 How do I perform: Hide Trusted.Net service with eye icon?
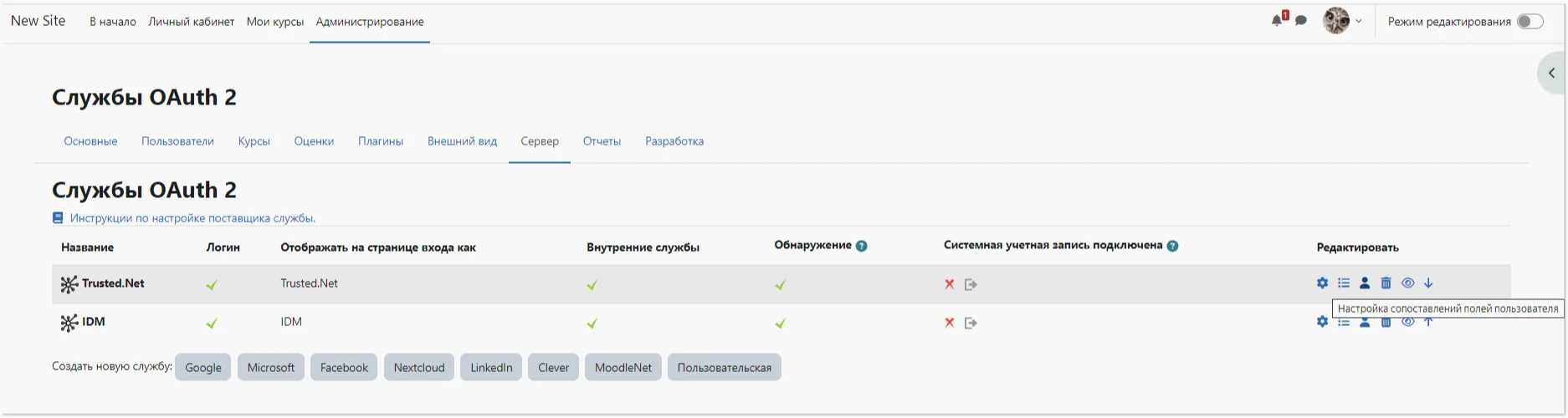click(x=1407, y=283)
